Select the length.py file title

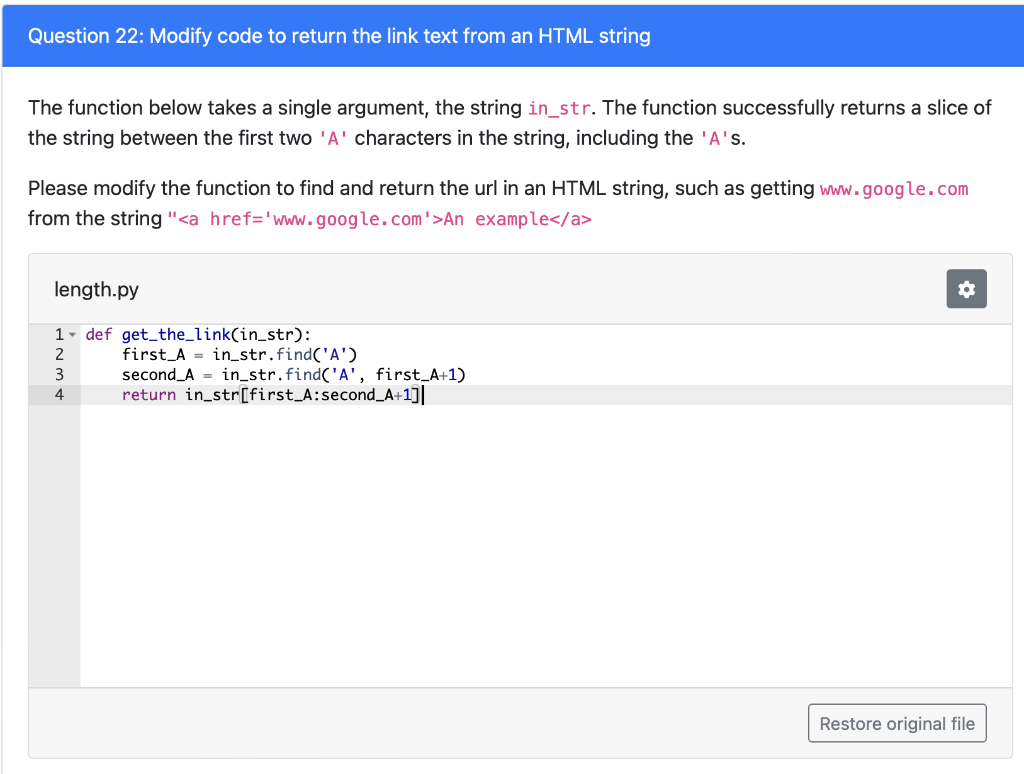tap(96, 289)
